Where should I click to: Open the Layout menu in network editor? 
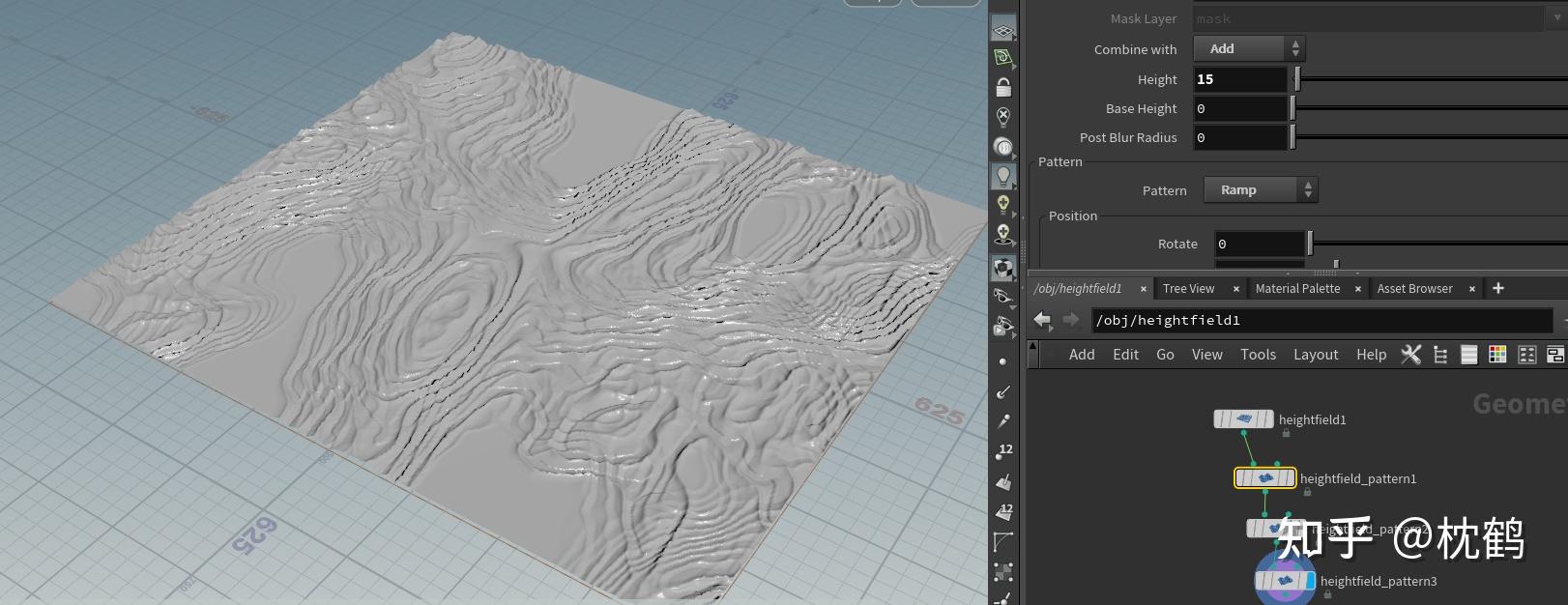1315,355
